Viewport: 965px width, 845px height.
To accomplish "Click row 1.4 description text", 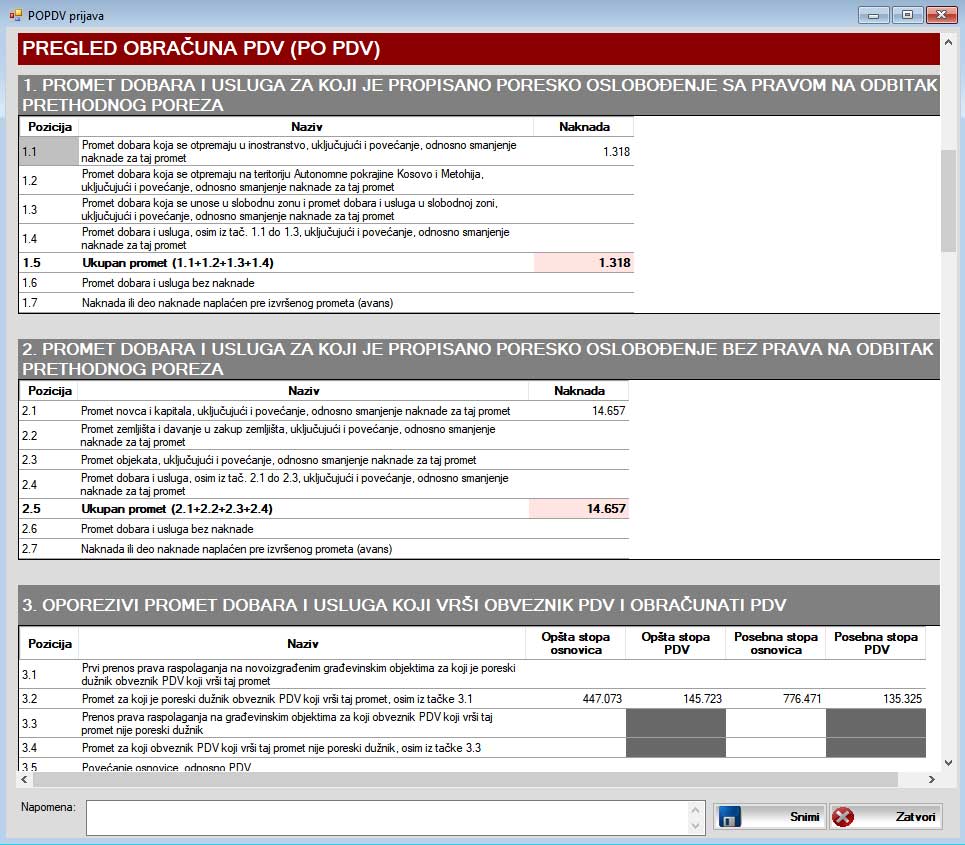I will (x=295, y=238).
